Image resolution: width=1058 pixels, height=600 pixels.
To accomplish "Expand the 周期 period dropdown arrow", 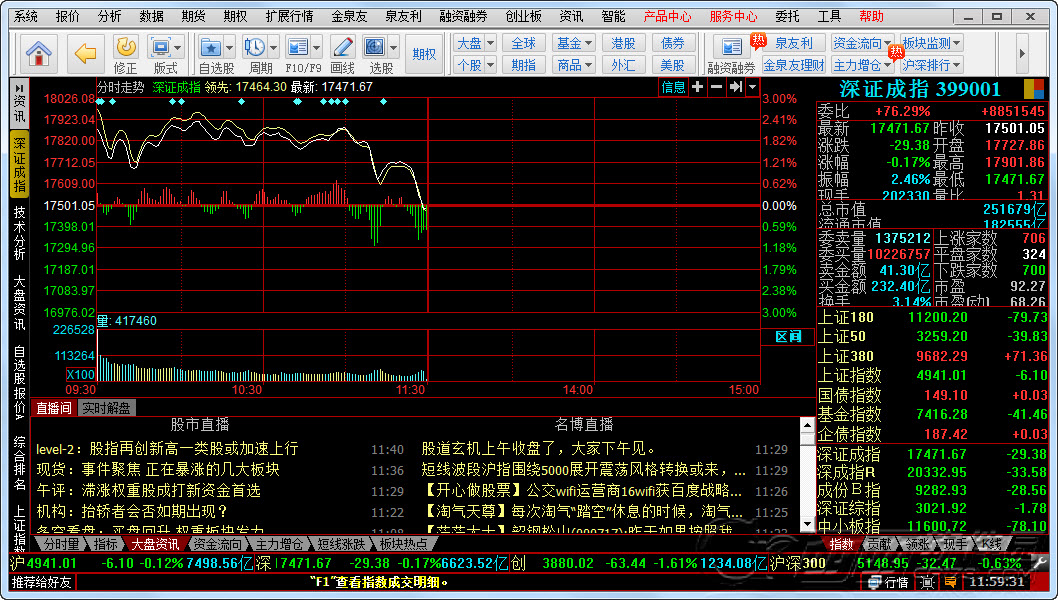I will coord(273,47).
